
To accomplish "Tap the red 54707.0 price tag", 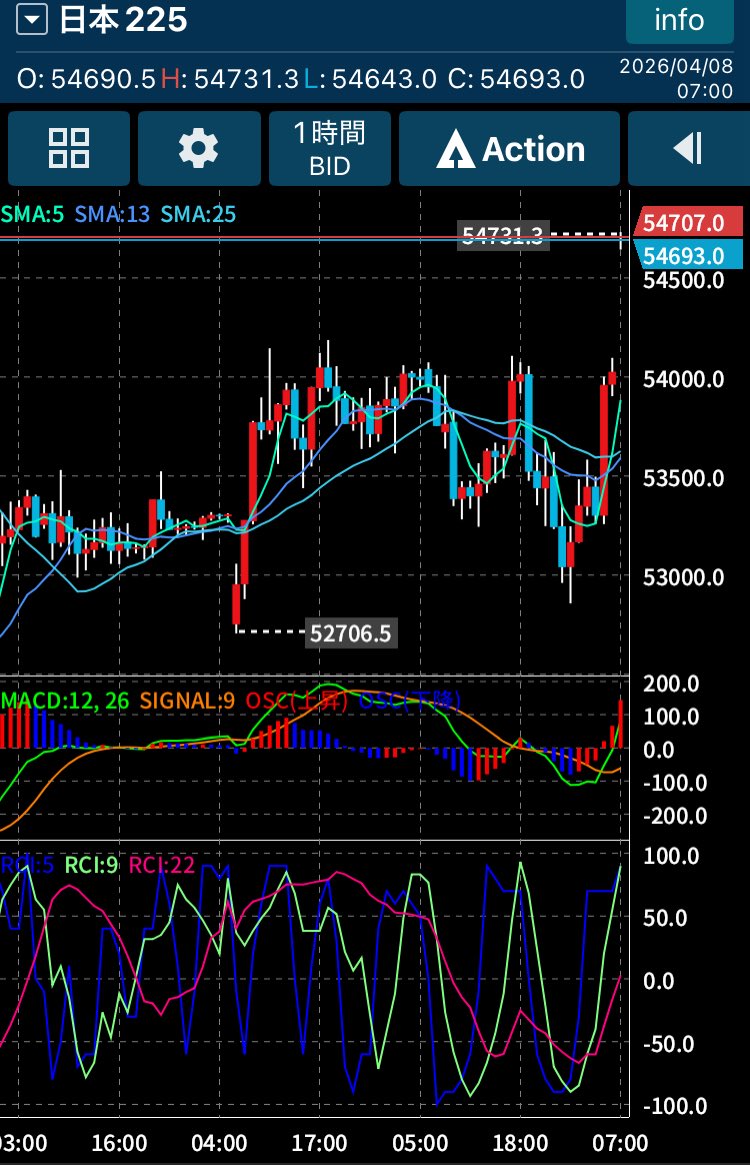I will (688, 221).
